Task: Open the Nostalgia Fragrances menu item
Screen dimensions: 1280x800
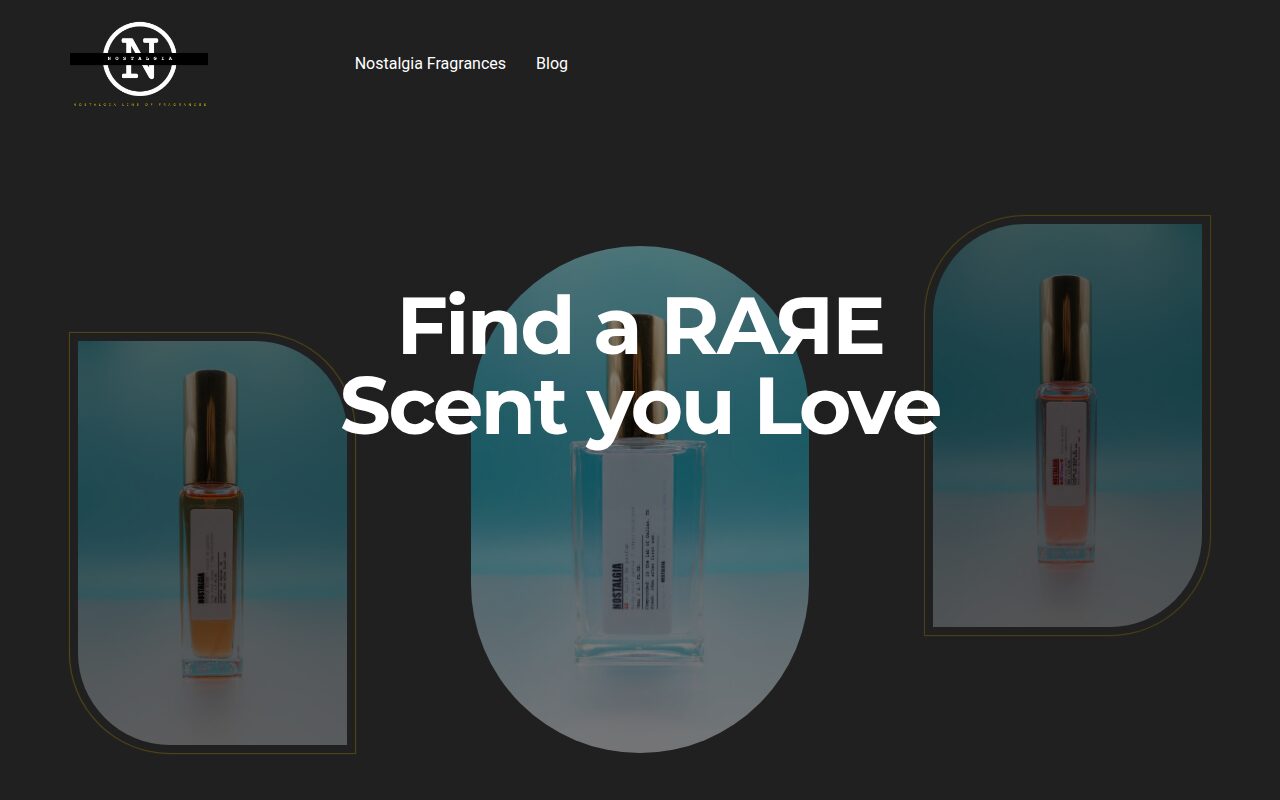Action: coord(430,63)
